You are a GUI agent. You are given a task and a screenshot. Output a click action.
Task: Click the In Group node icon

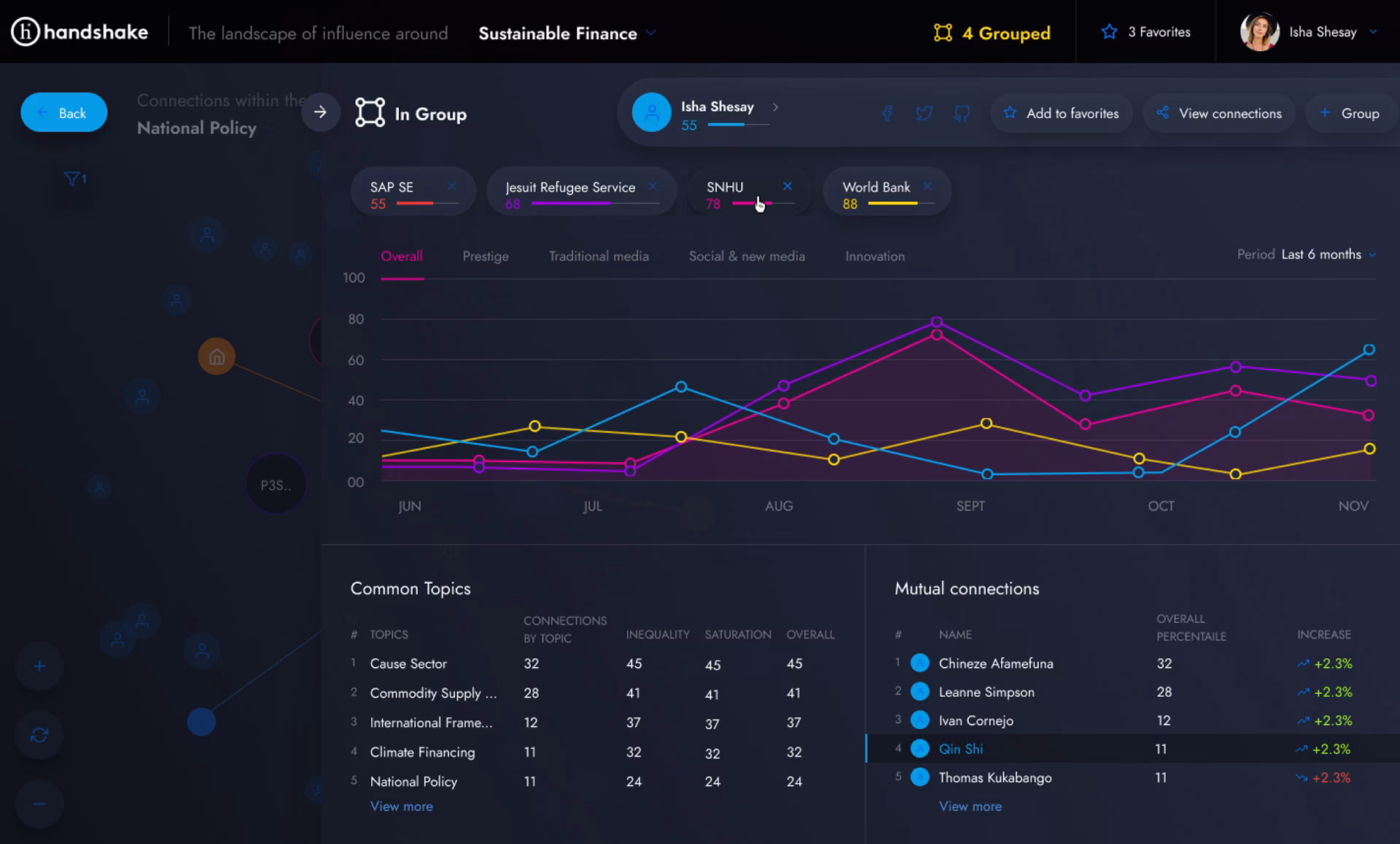coord(370,113)
